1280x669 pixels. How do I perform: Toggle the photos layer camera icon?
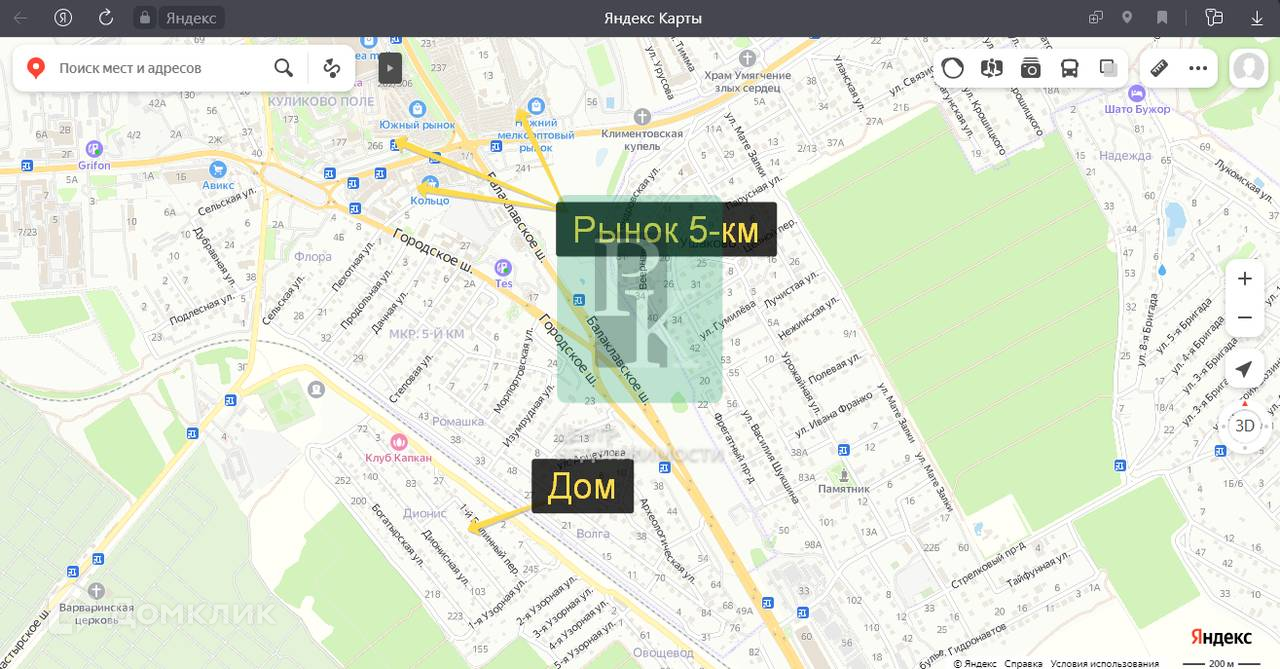pyautogui.click(x=1030, y=68)
